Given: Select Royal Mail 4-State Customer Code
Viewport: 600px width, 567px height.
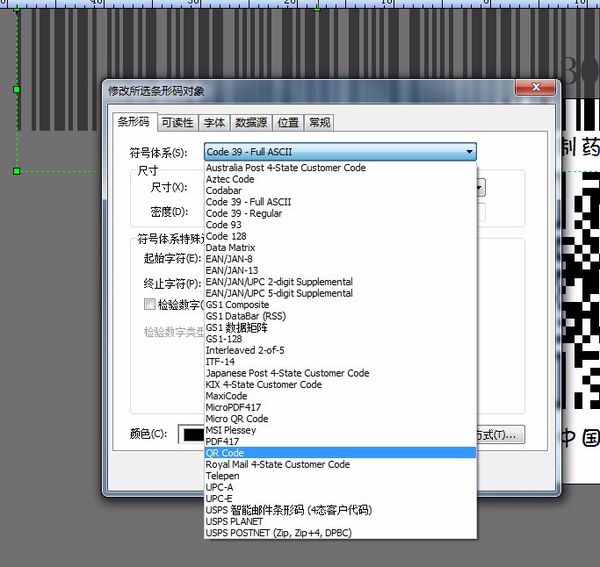Looking at the screenshot, I should [x=340, y=464].
